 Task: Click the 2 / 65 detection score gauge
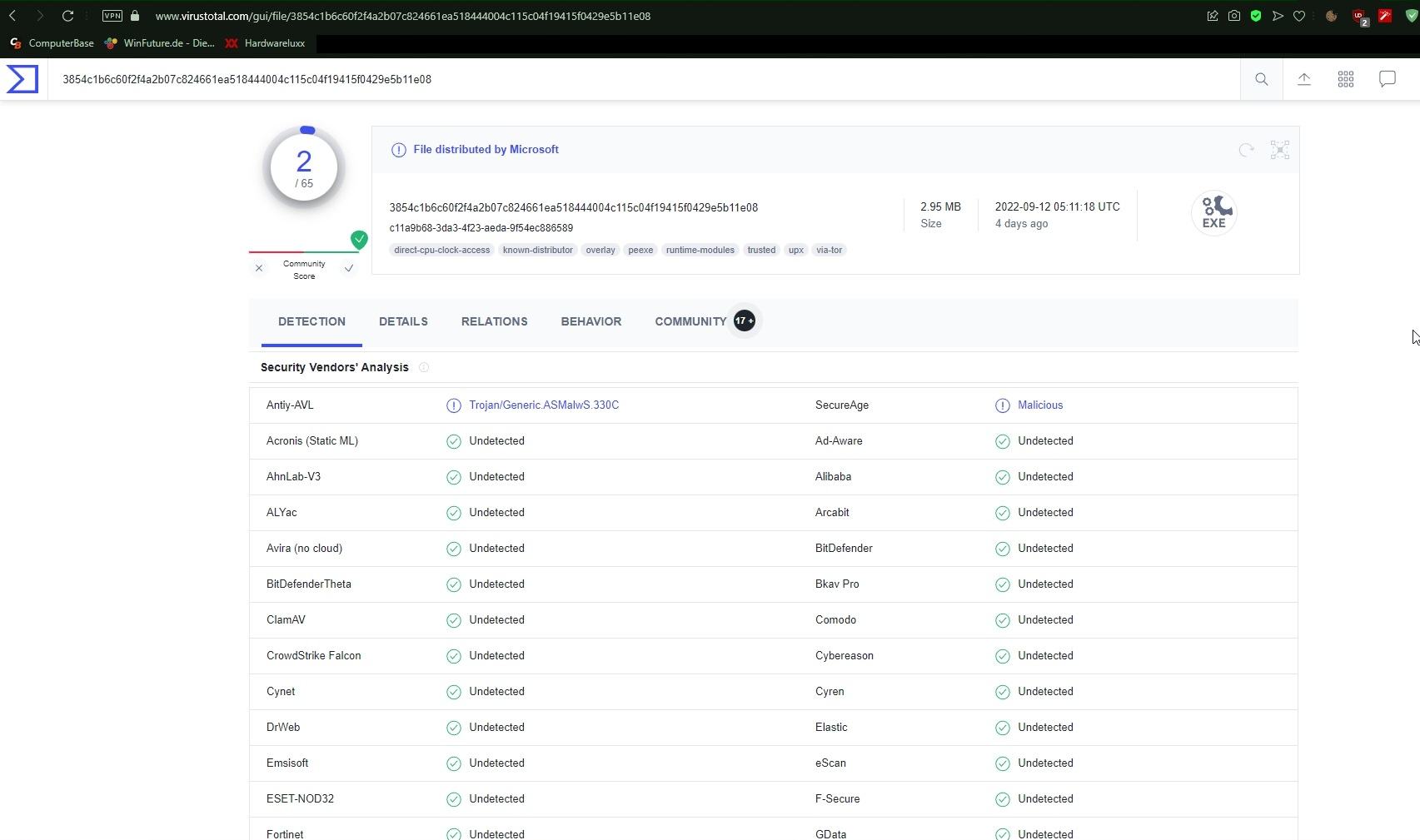click(304, 168)
